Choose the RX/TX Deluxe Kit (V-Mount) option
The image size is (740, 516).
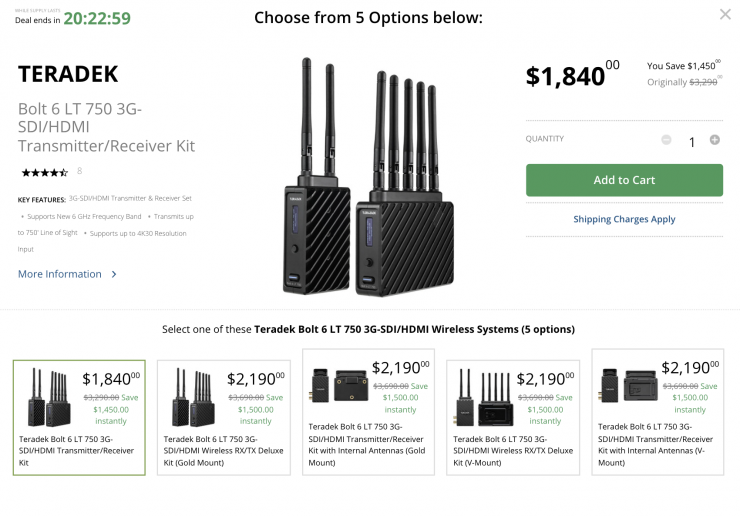click(514, 416)
